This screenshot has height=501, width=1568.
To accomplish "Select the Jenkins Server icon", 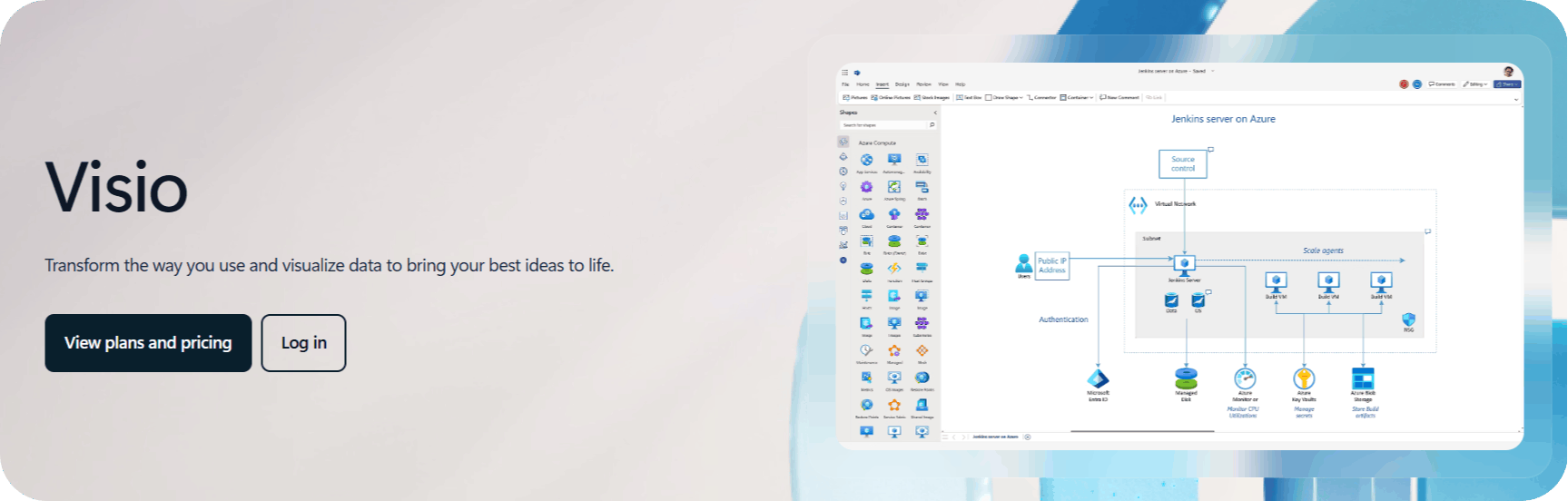I will click(x=1184, y=265).
